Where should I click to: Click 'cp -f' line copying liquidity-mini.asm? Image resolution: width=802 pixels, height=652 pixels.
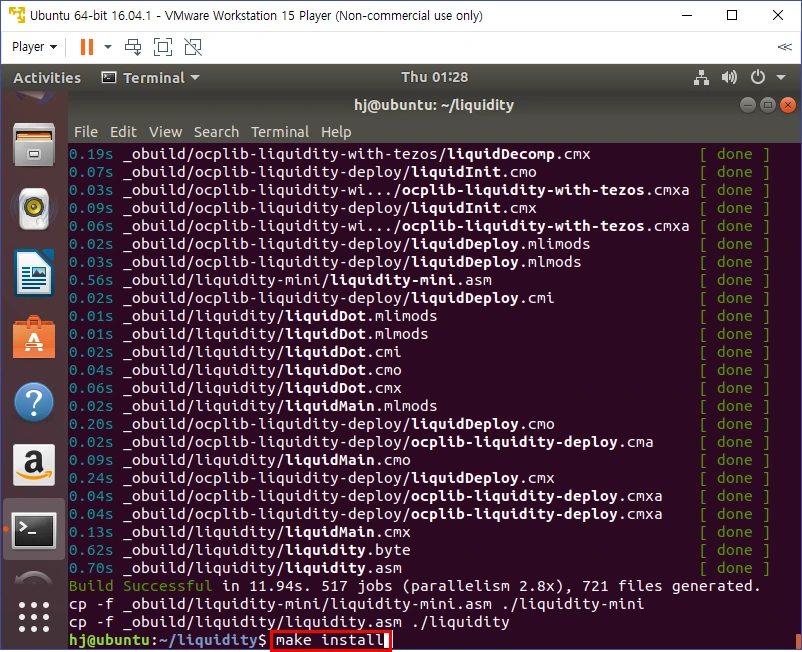coord(357,604)
